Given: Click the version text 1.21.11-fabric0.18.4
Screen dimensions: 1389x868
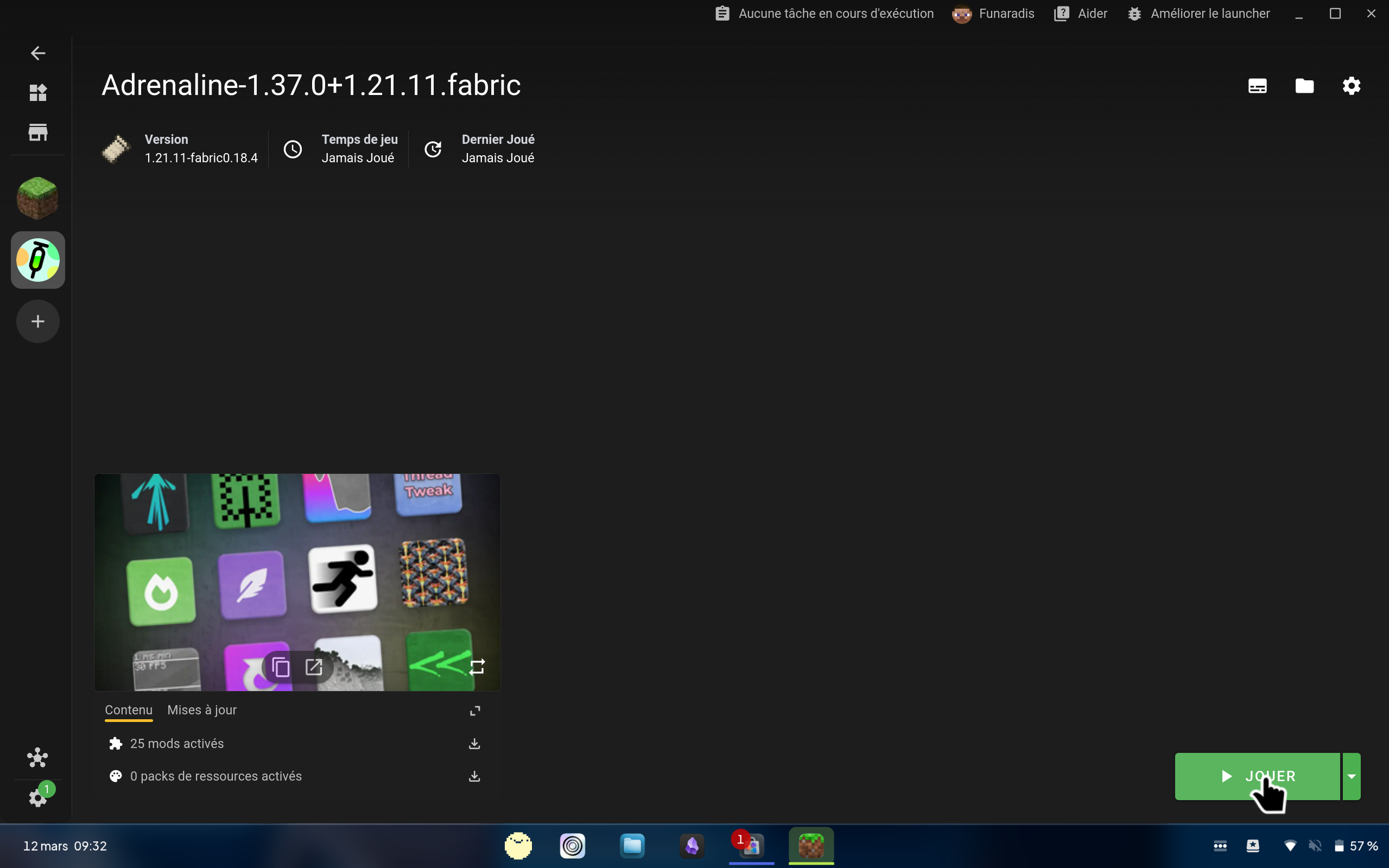Looking at the screenshot, I should click(x=201, y=158).
